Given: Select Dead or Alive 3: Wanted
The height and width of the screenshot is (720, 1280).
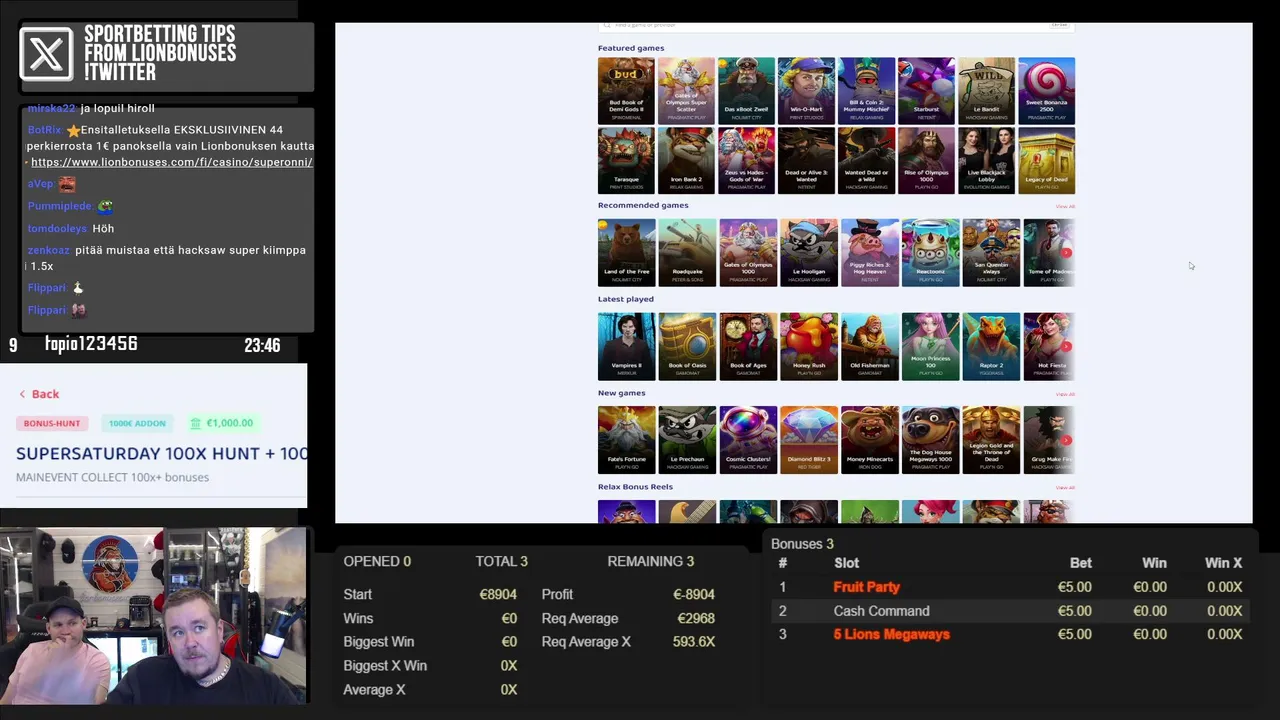Looking at the screenshot, I should point(806,160).
